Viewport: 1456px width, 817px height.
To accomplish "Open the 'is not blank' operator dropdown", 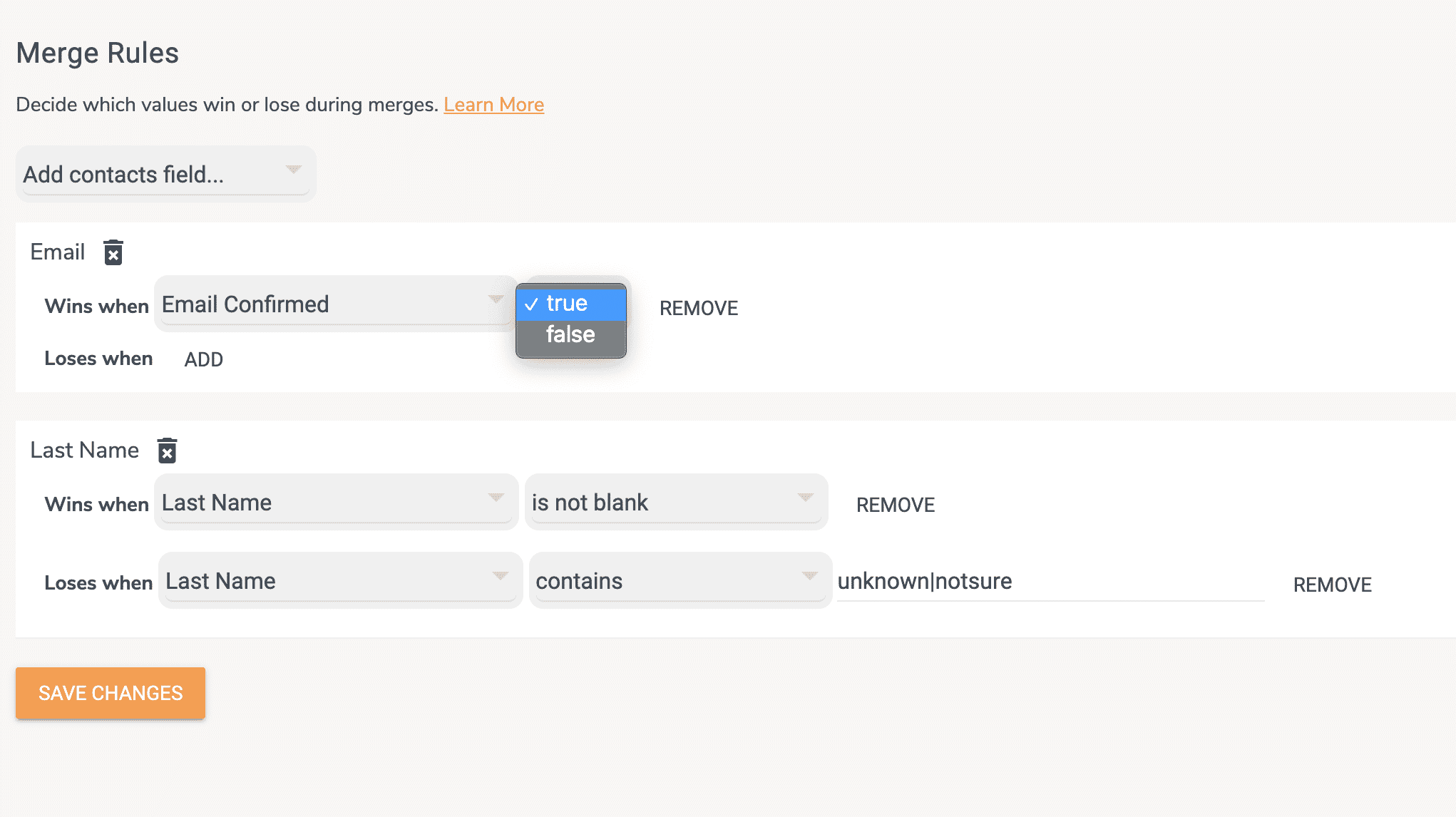I will coord(676,503).
